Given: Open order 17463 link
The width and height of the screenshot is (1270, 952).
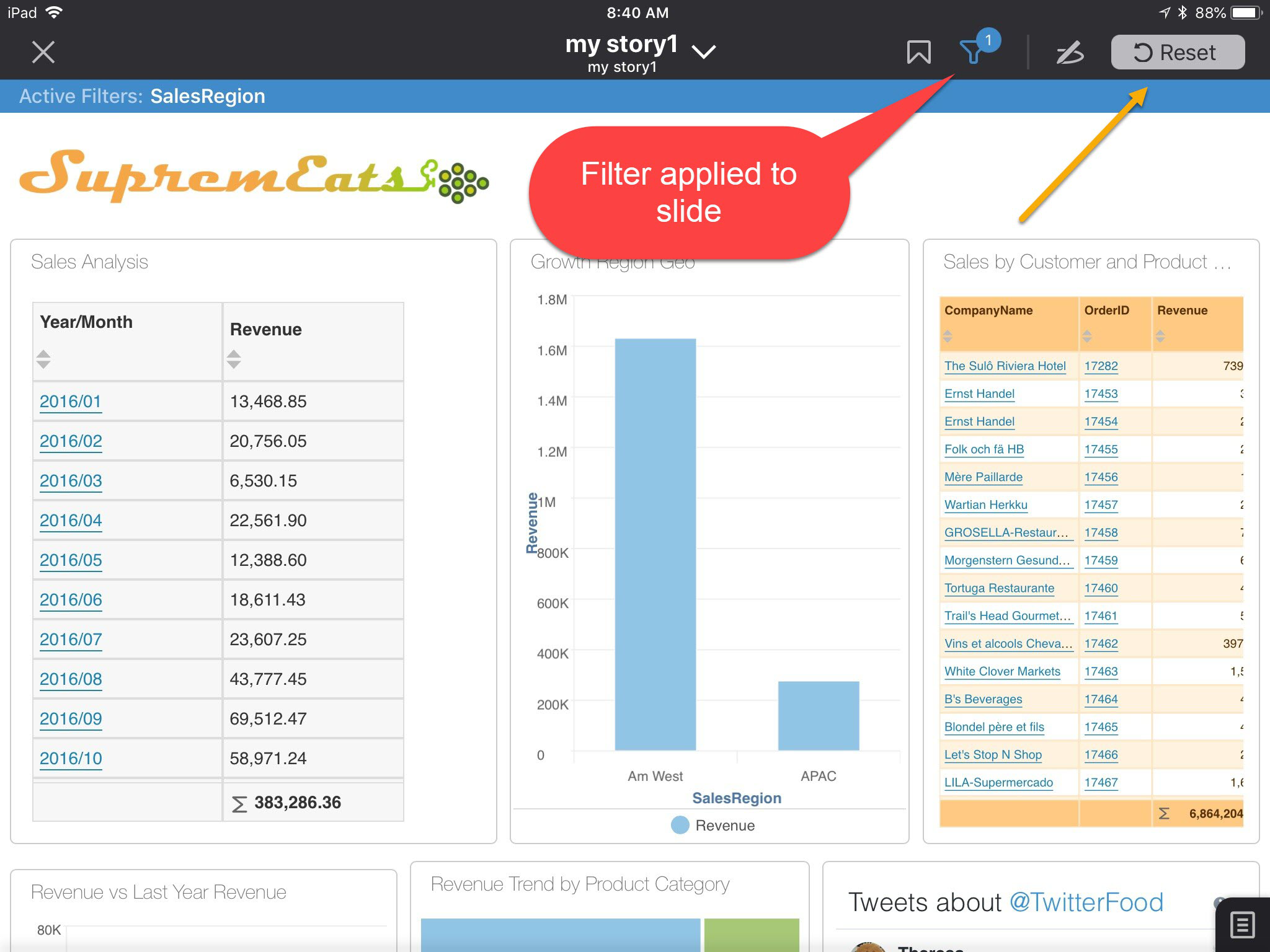Looking at the screenshot, I should tap(1101, 671).
